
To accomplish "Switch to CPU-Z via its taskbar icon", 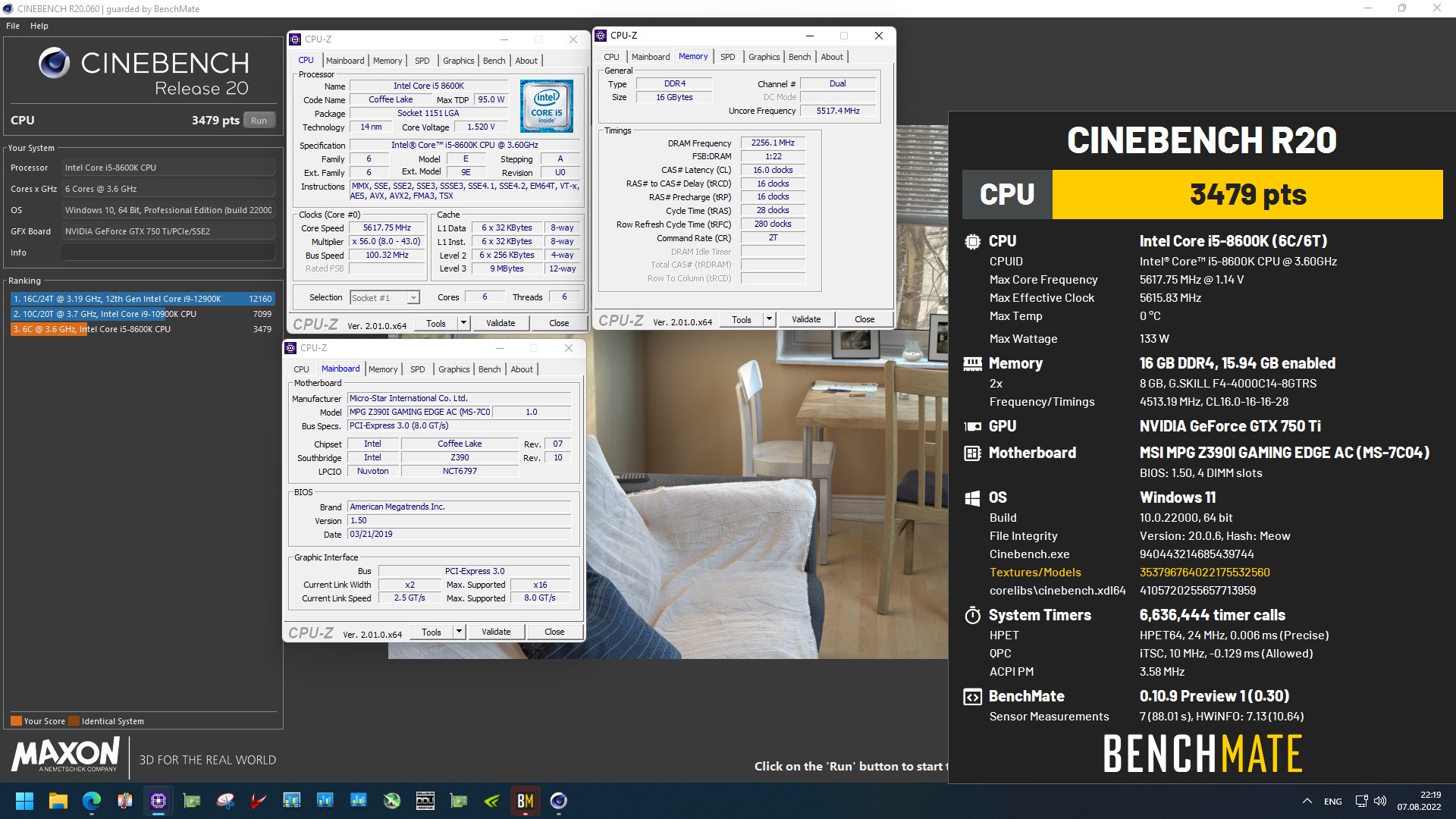I will pyautogui.click(x=158, y=801).
